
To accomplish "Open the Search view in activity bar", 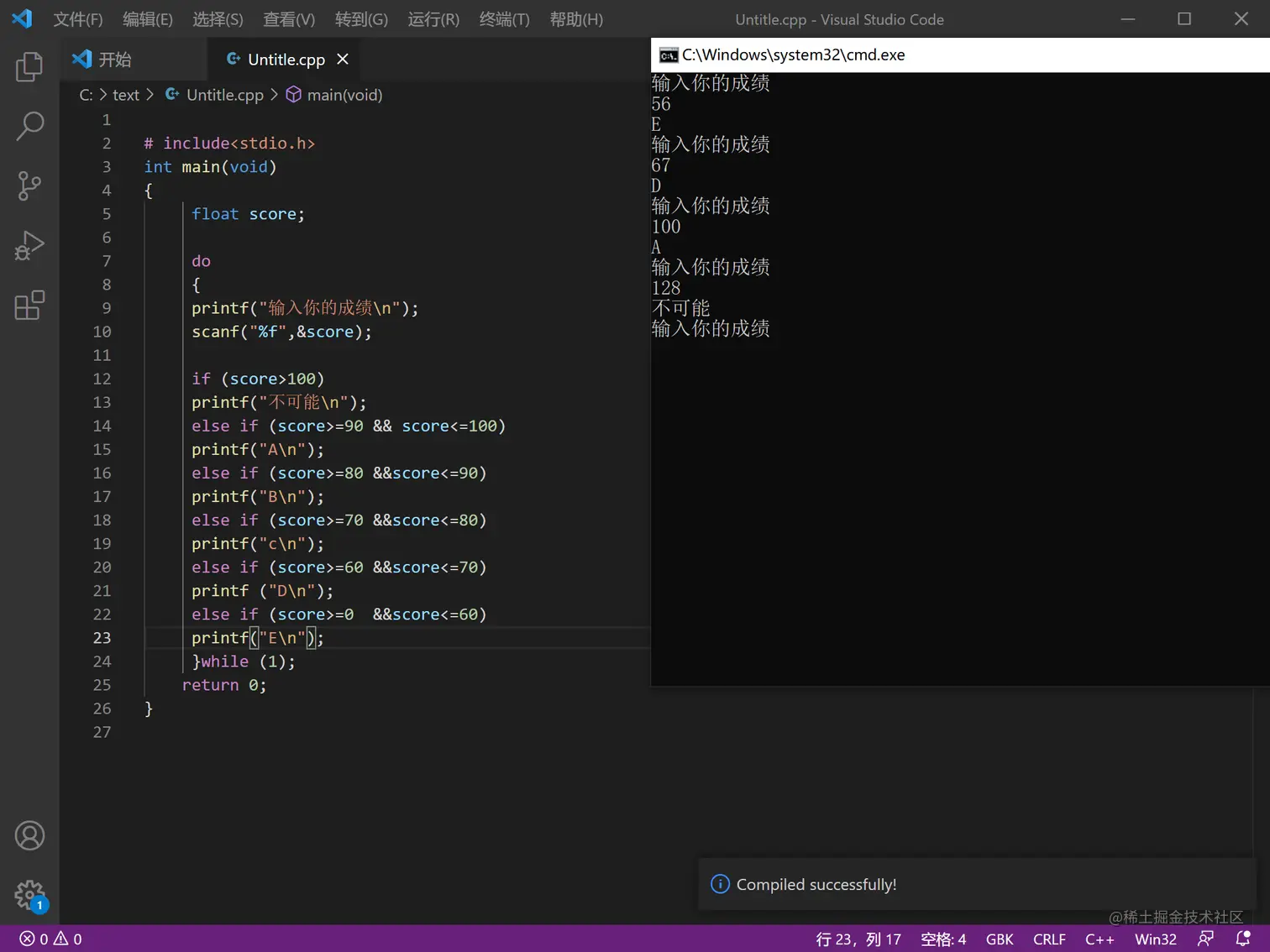I will pyautogui.click(x=29, y=126).
